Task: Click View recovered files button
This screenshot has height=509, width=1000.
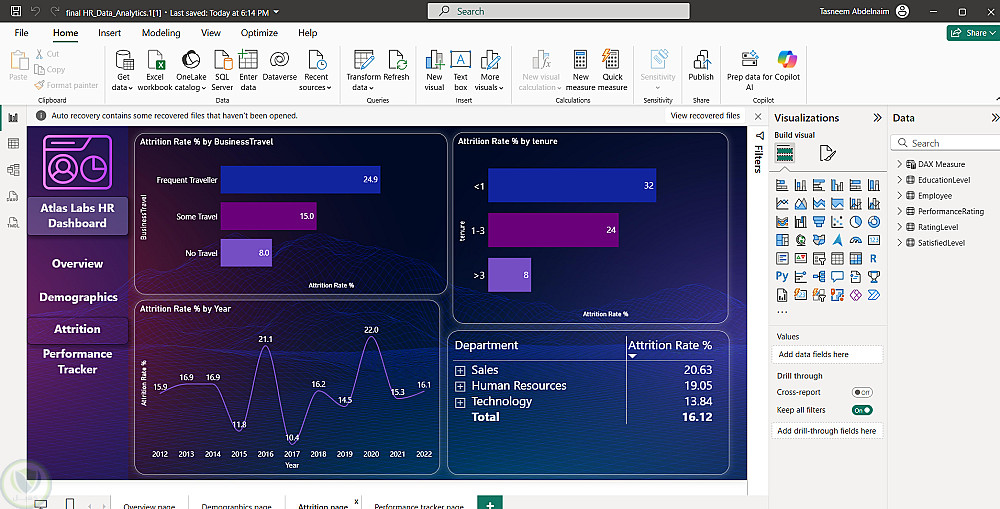Action: coord(705,115)
